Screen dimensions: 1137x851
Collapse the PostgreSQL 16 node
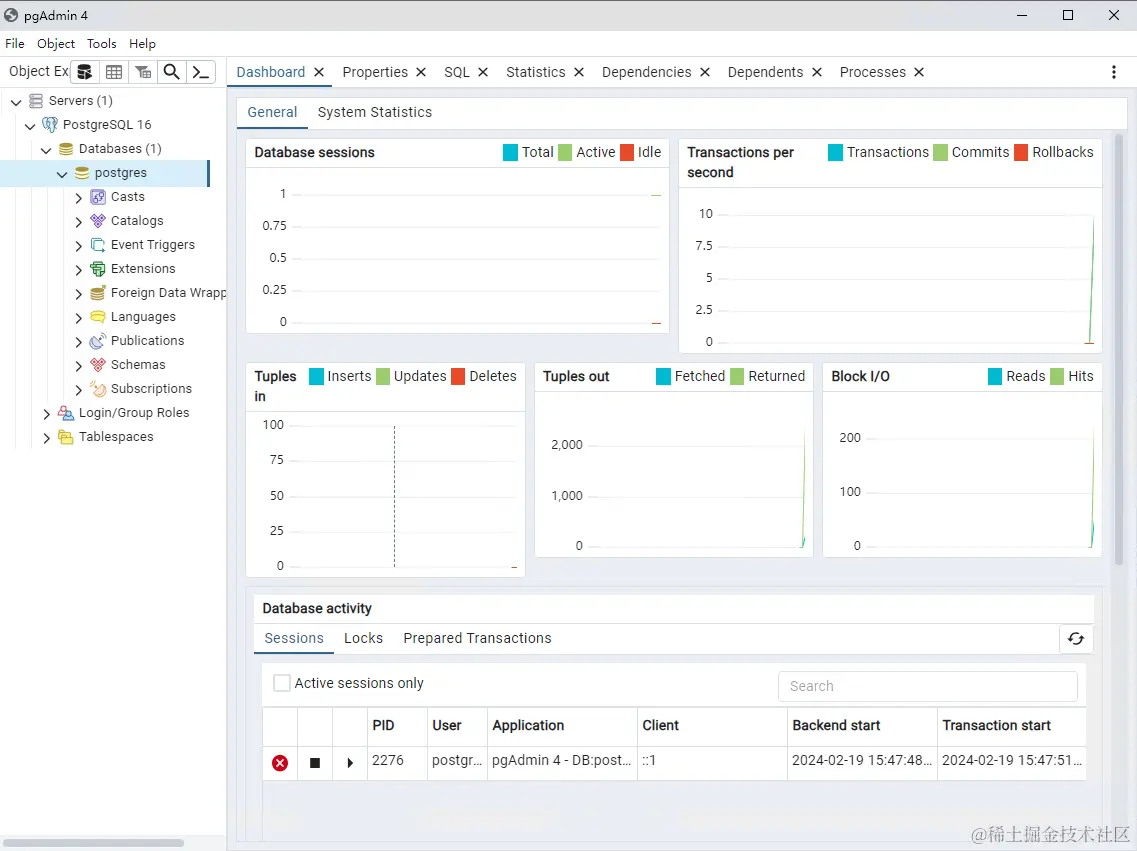pyautogui.click(x=30, y=125)
